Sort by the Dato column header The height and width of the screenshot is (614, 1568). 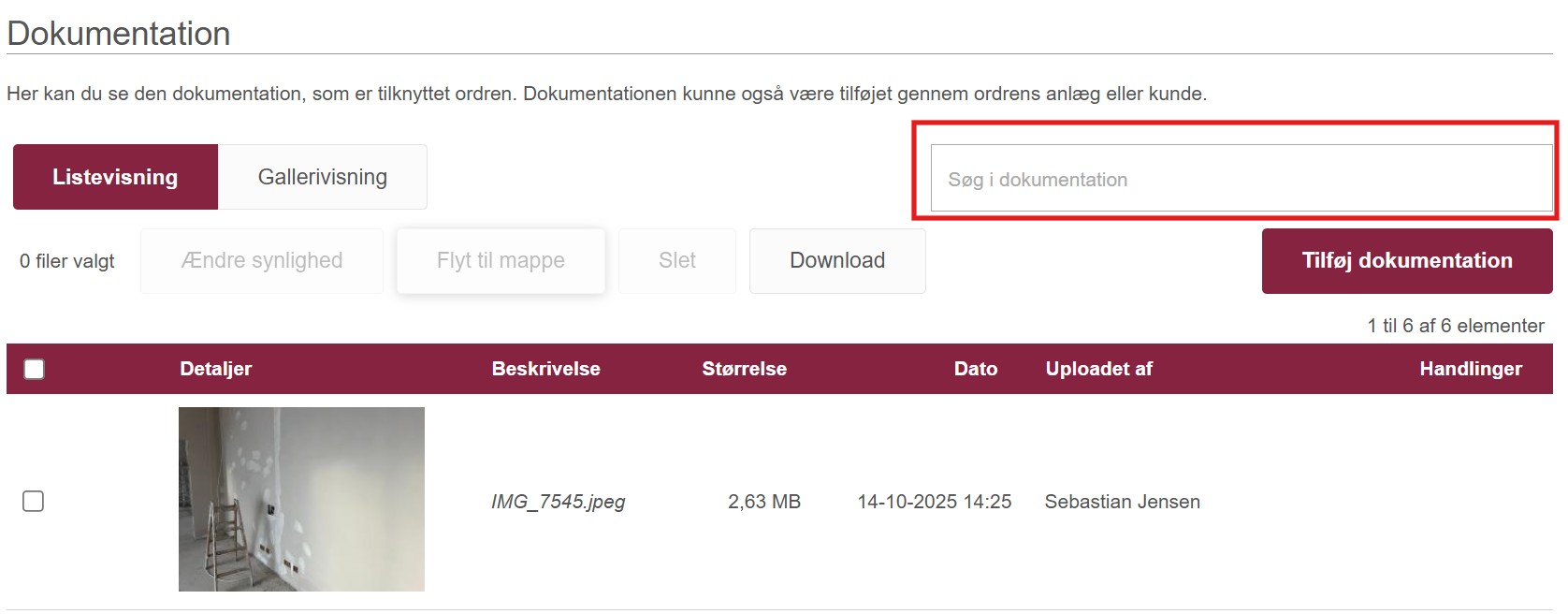pos(975,369)
